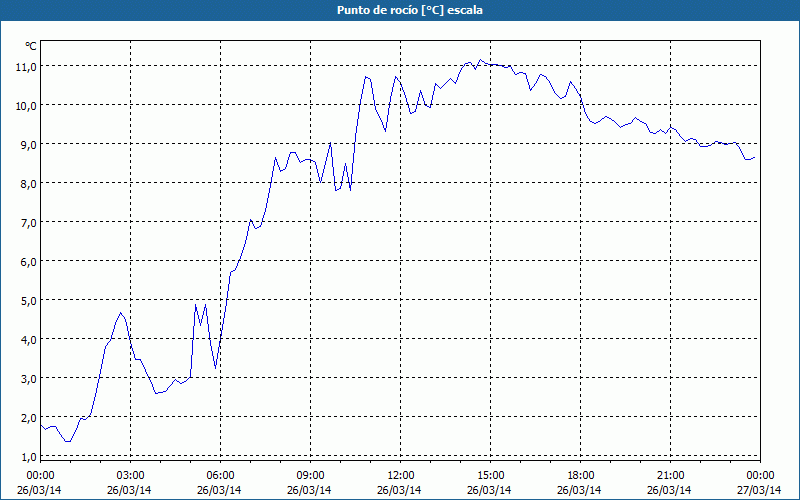
Task: Click the dew point curve peak near 15:00
Action: tap(480, 60)
